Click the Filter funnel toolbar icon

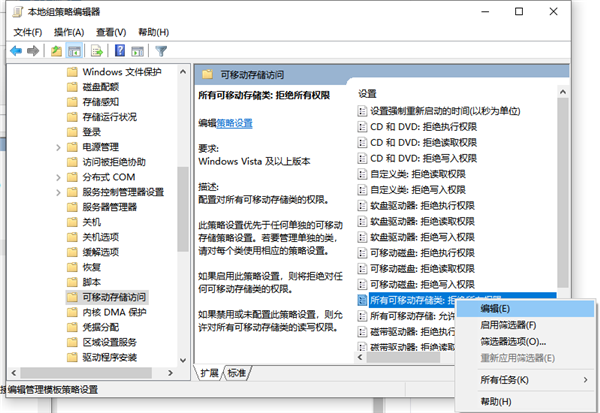[161, 50]
